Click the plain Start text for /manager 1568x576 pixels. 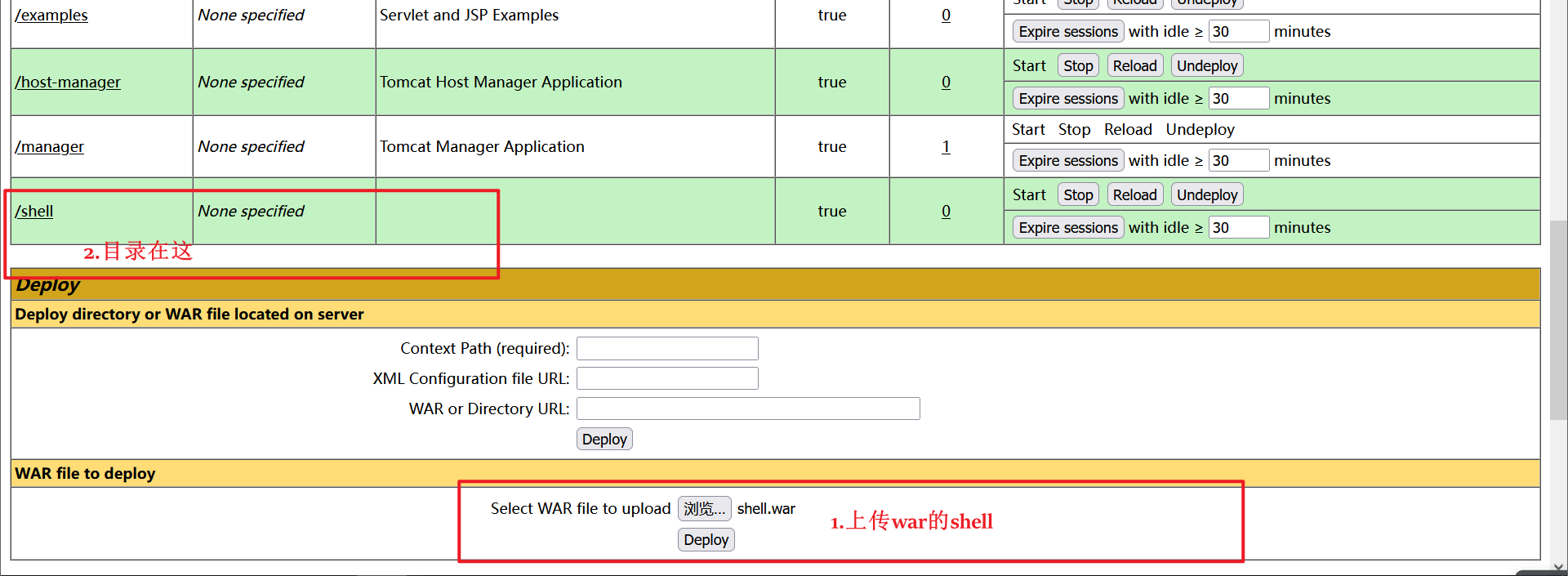point(1028,130)
